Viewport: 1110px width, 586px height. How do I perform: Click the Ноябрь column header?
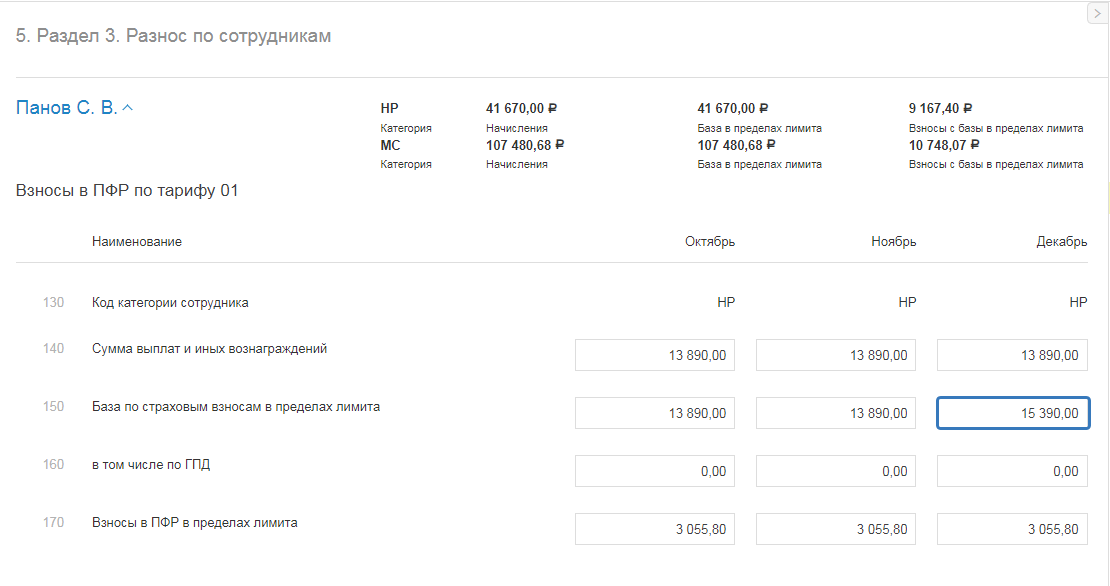click(x=893, y=242)
